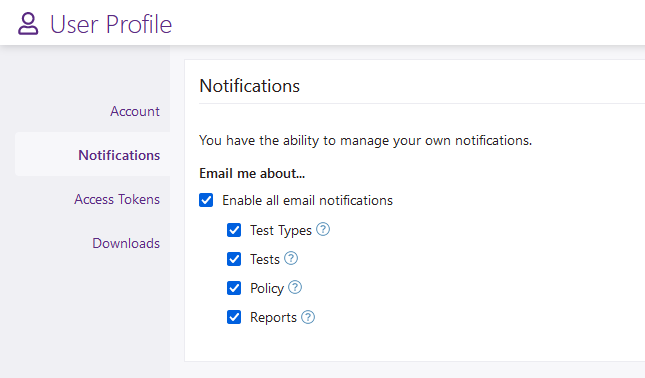
Task: Open help icon next to Reports
Action: click(308, 317)
